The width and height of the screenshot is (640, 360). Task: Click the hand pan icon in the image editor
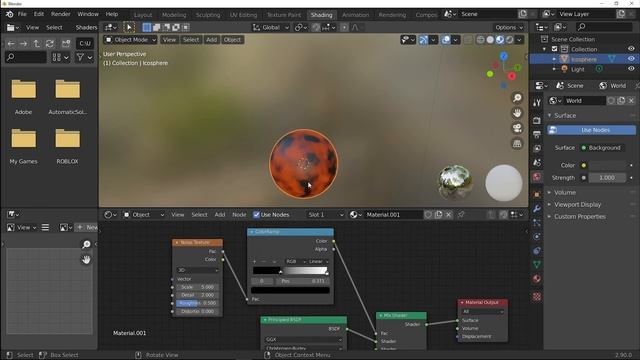tap(86, 259)
